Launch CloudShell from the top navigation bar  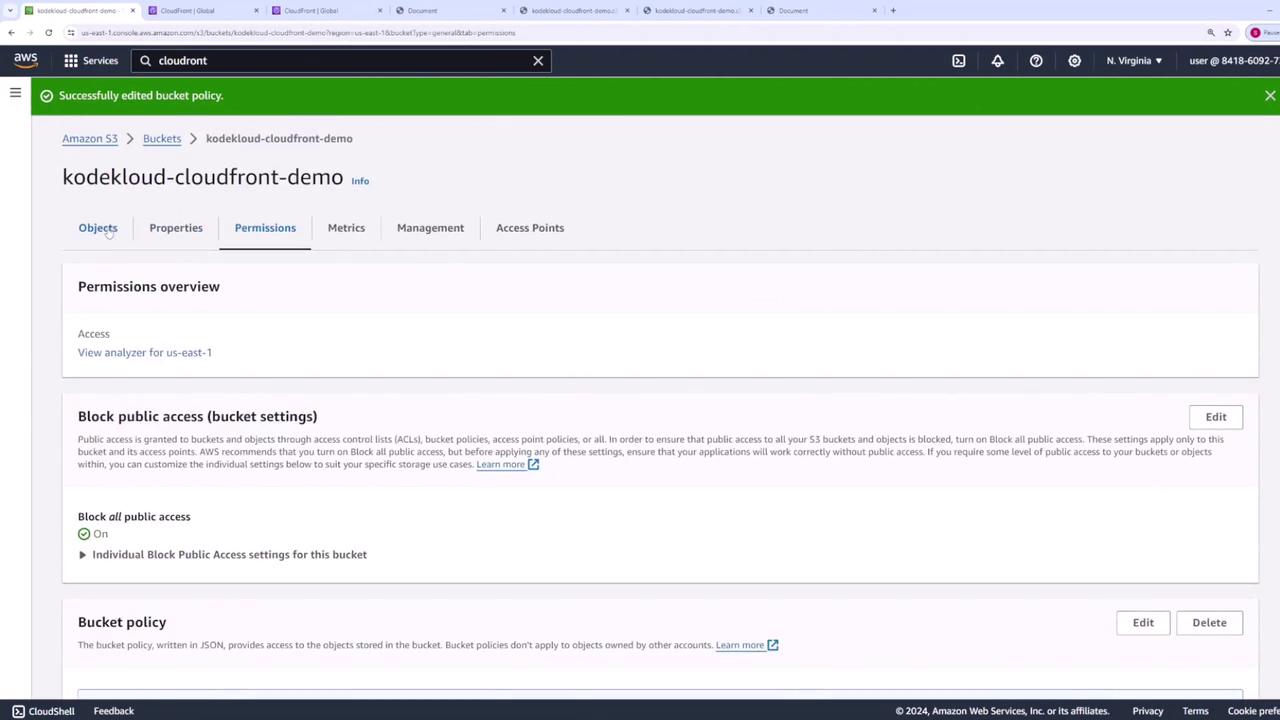point(959,60)
